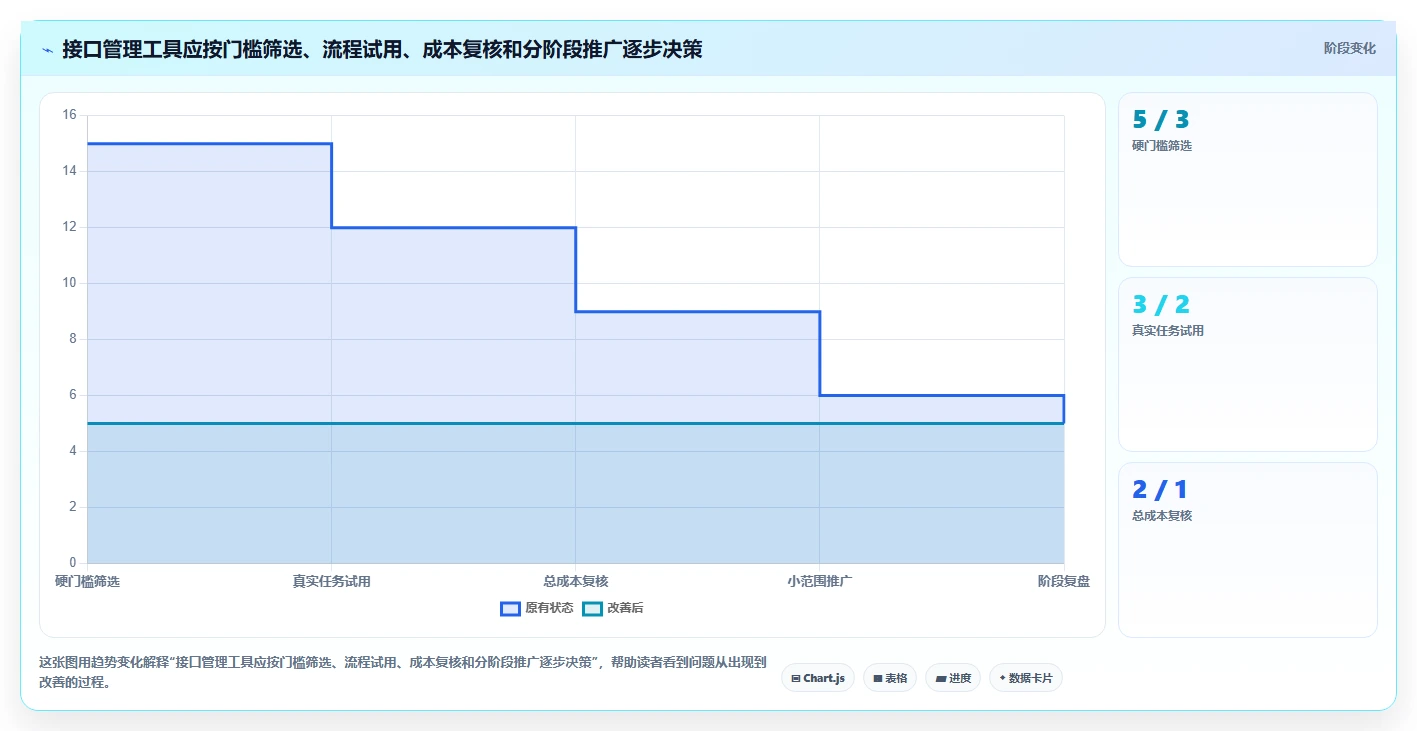Open the 2 / 1 总成本复核 card
Image resolution: width=1417 pixels, height=731 pixels.
[x=1248, y=550]
